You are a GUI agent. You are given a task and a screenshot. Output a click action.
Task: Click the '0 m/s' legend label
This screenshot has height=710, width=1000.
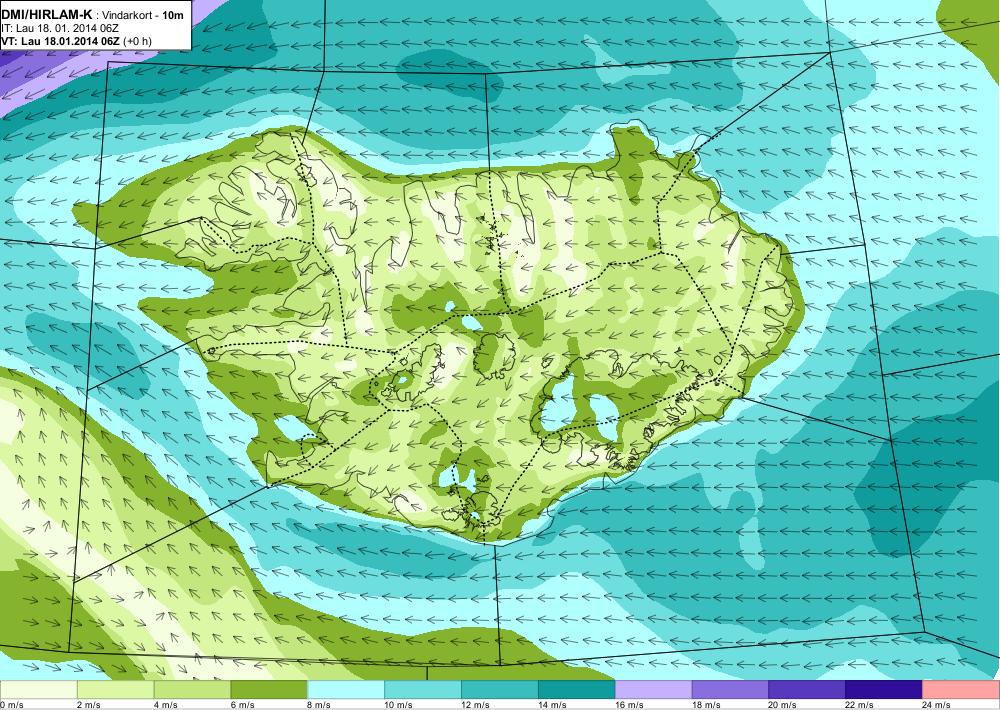click(x=11, y=705)
